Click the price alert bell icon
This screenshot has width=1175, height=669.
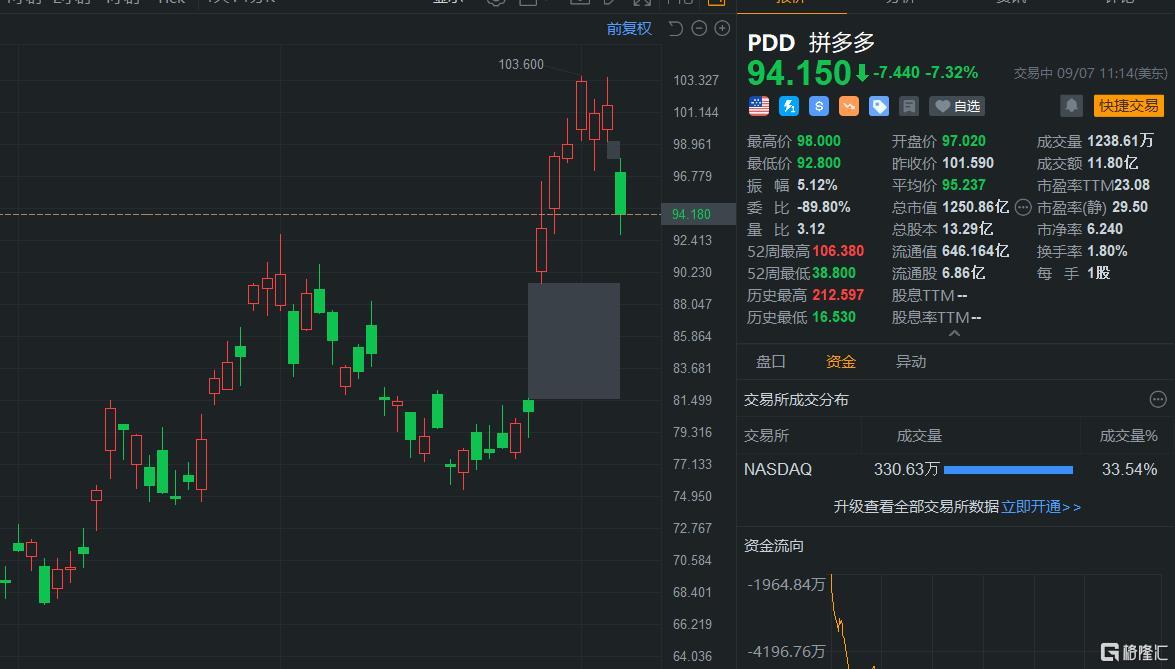tap(1071, 106)
